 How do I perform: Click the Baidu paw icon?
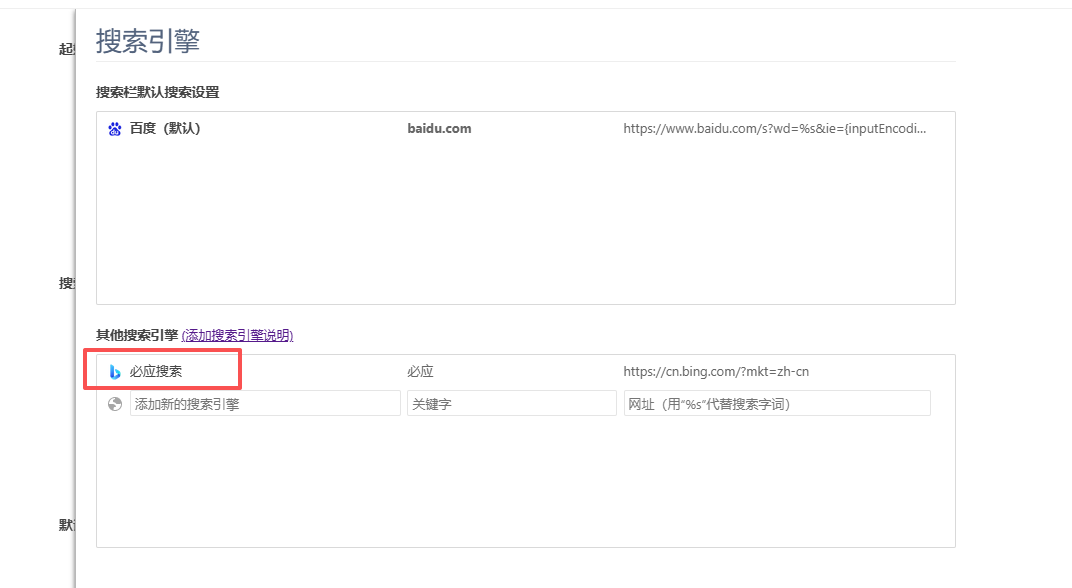coord(114,129)
